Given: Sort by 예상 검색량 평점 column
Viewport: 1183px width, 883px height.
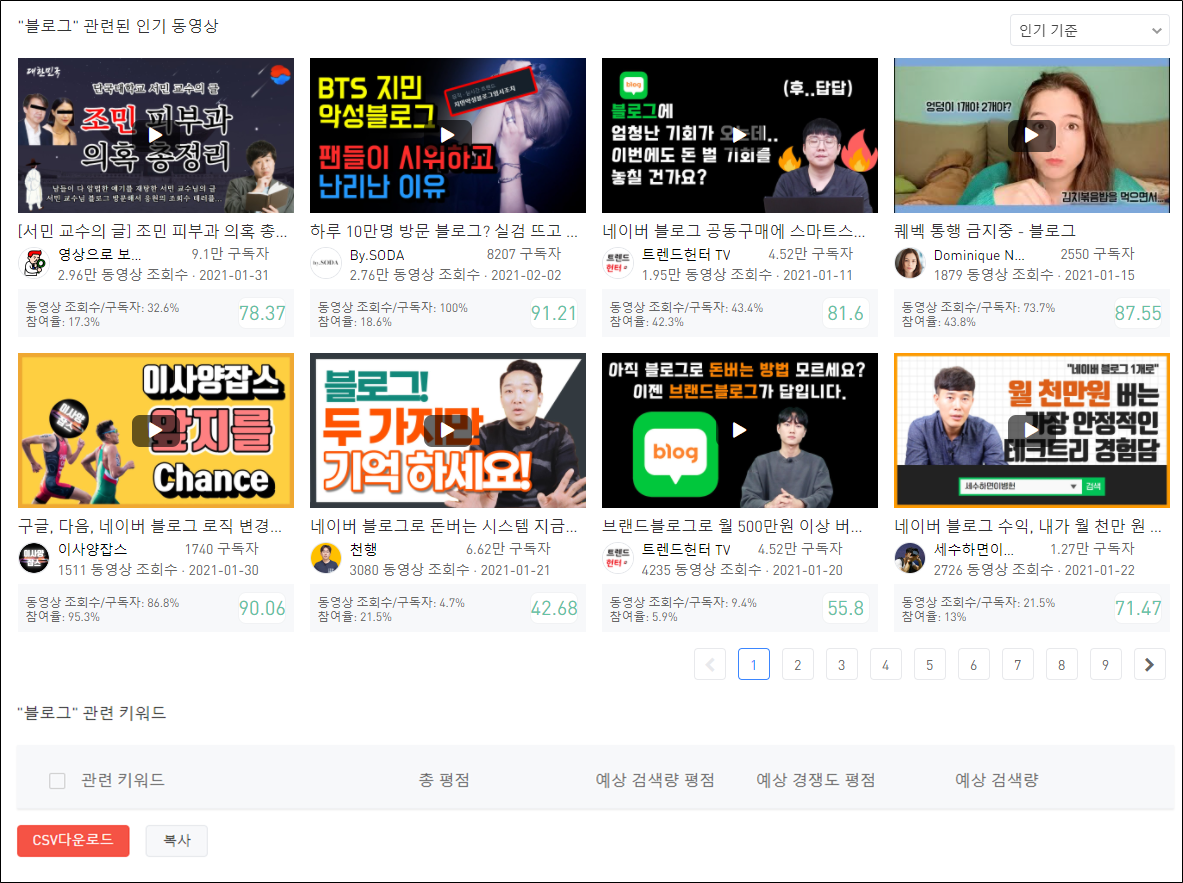Looking at the screenshot, I should tap(655, 780).
